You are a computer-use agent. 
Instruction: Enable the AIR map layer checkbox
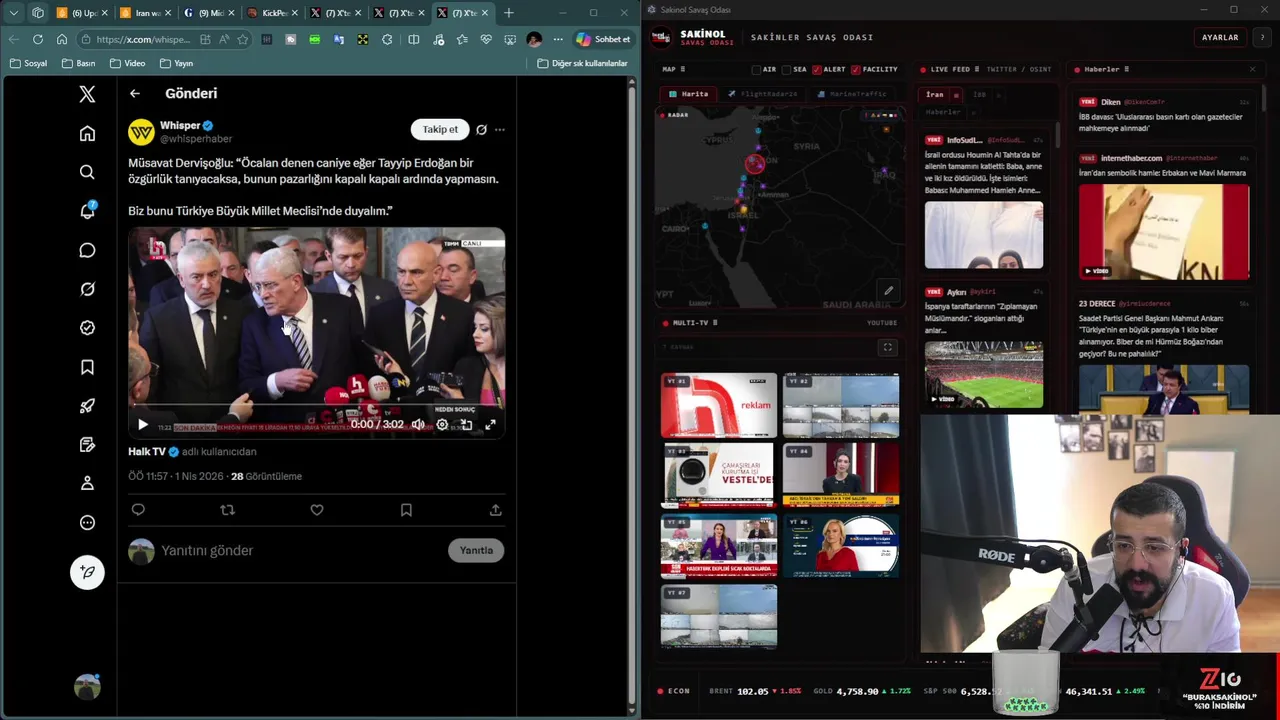pyautogui.click(x=757, y=69)
